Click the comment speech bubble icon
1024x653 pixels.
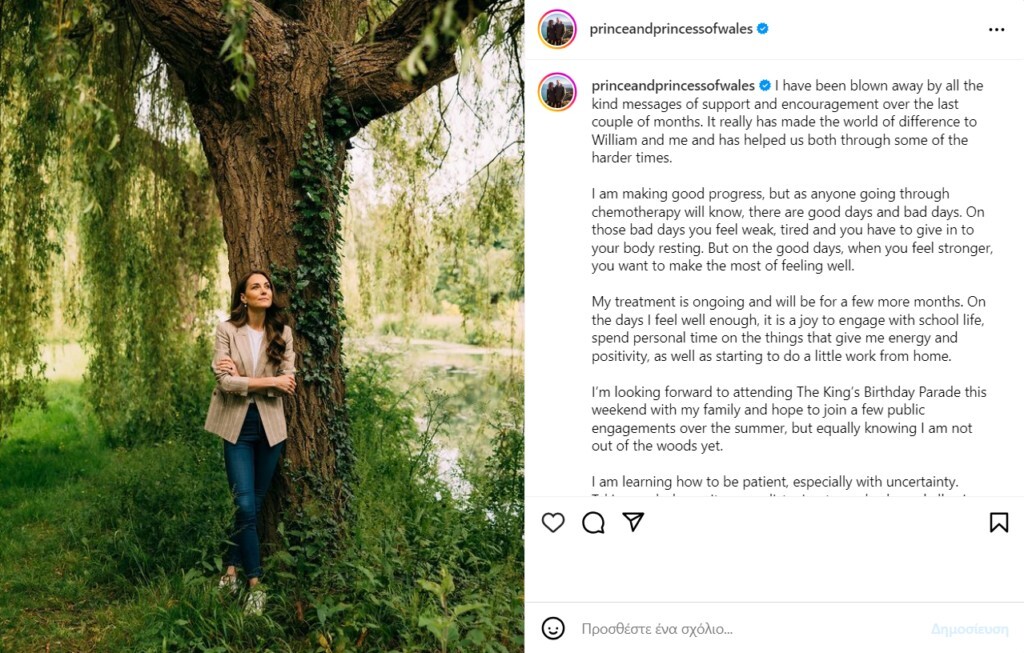click(x=593, y=522)
